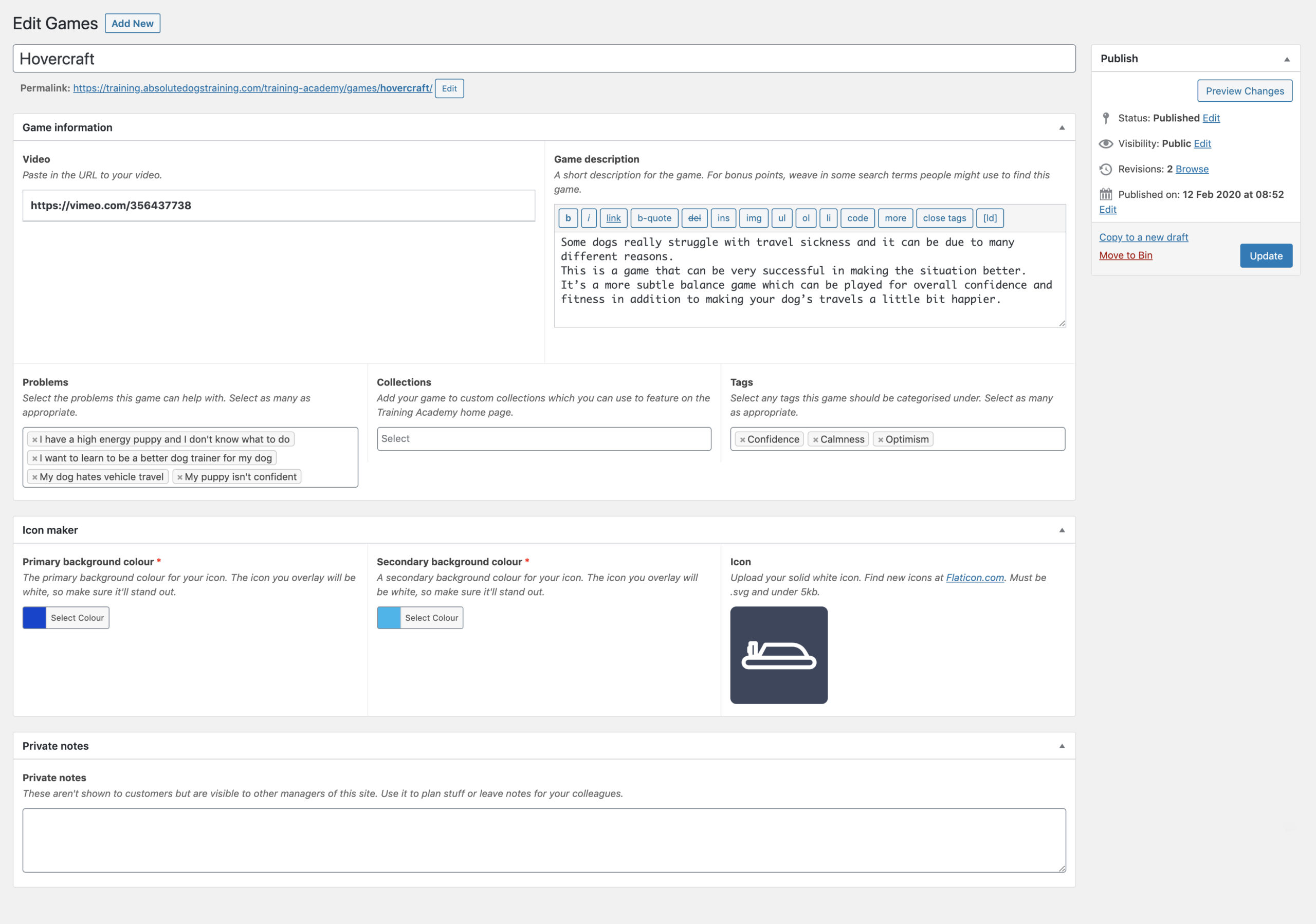Image resolution: width=1316 pixels, height=924 pixels.
Task: Remove the better dog trainer problem
Action: (34, 458)
